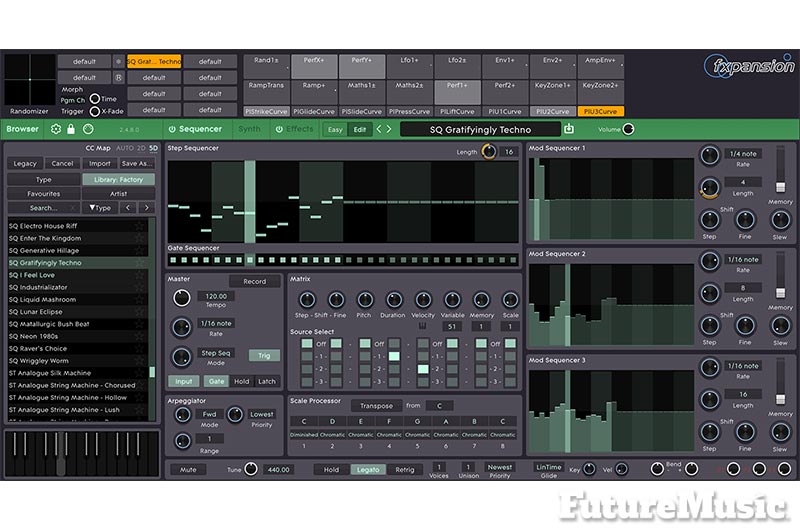Enable the Retrig mode button

[405, 469]
